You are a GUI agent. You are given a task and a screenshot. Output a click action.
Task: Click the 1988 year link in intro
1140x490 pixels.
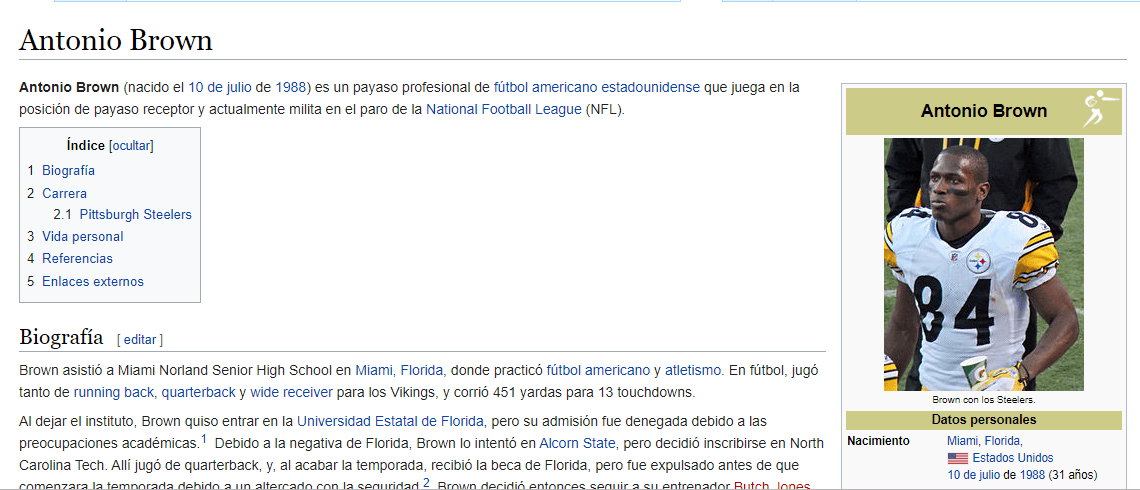coord(291,87)
